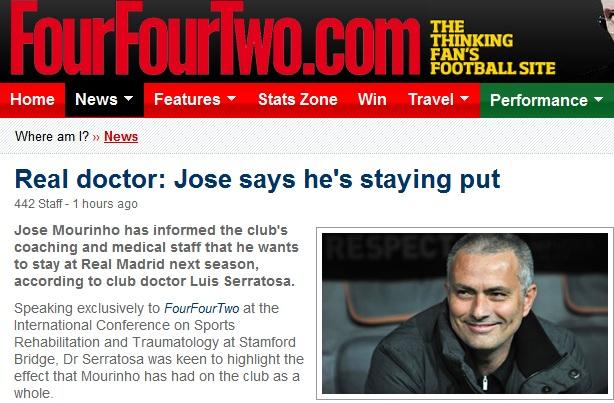Open the Travel menu
Image resolution: width=614 pixels, height=403 pixels.
click(439, 99)
